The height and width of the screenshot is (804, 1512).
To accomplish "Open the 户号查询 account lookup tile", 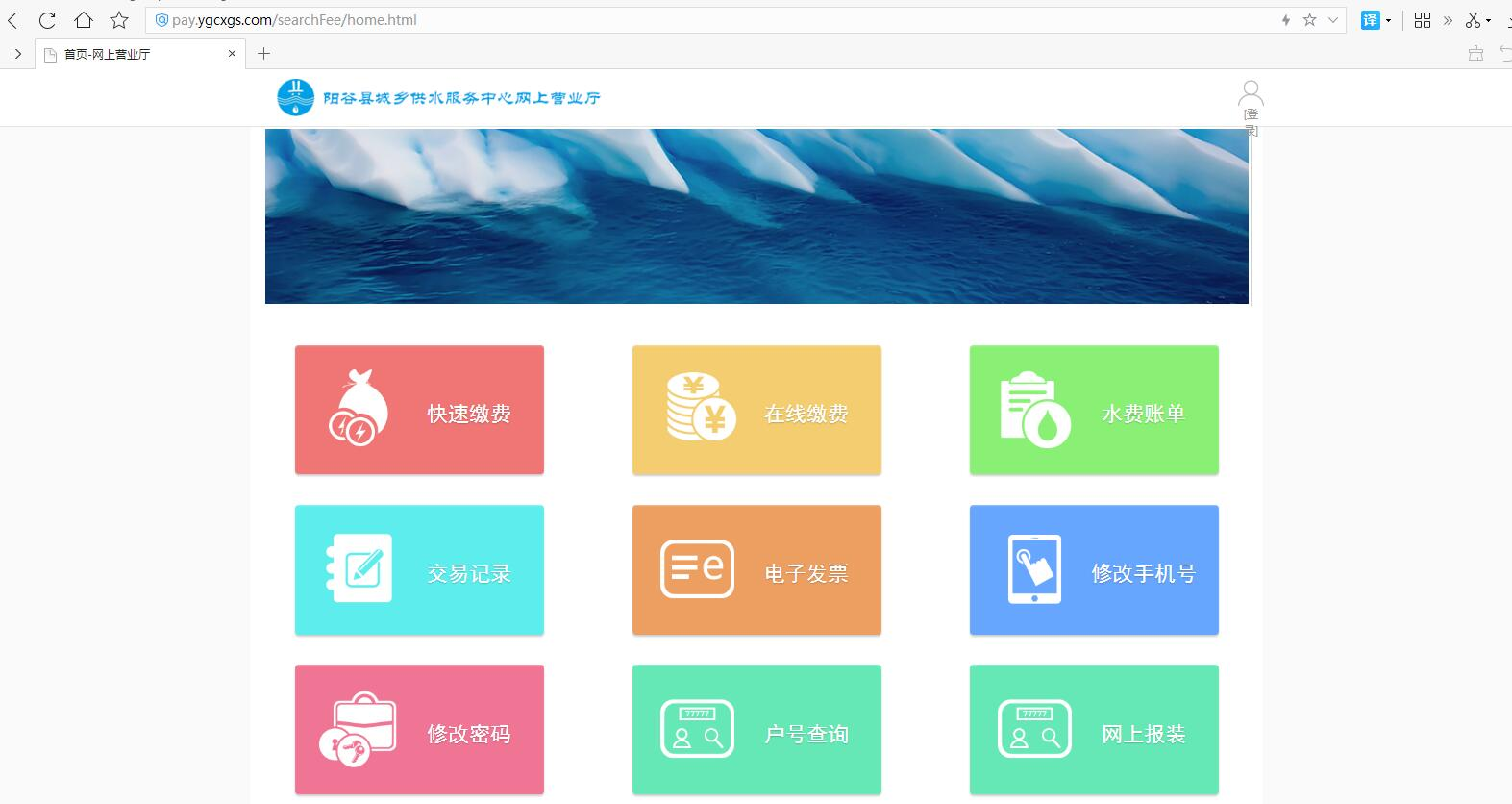I will 756,729.
